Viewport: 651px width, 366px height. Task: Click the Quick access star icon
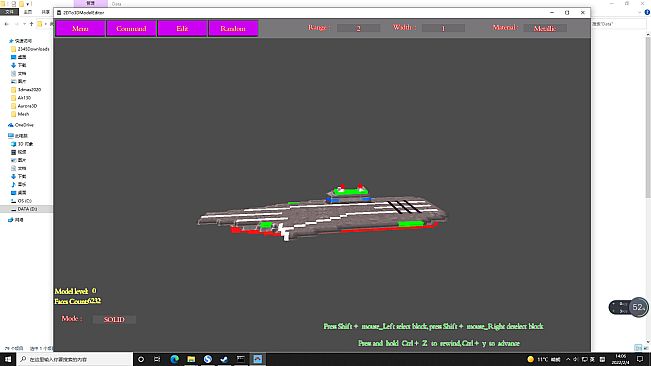[11, 41]
